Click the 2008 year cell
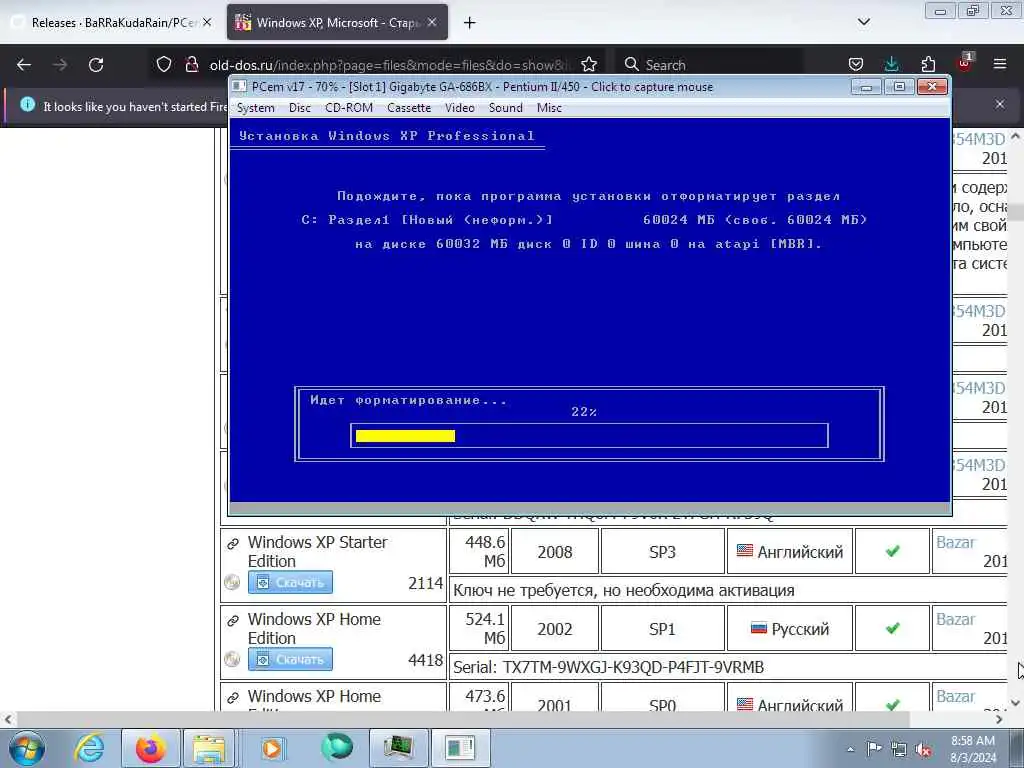The image size is (1024, 768). 554,552
